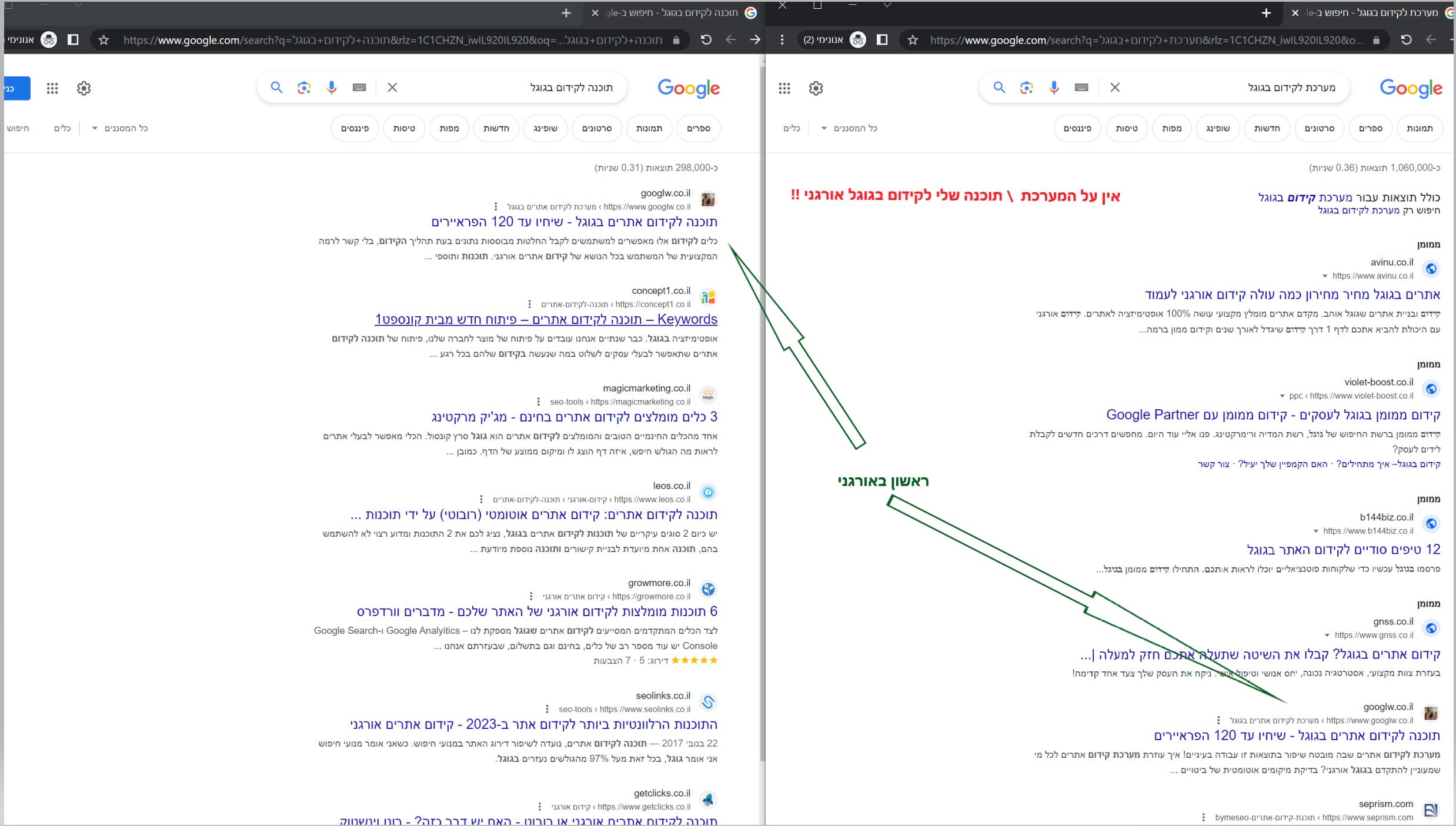Open כל המסננים filter dropdown in left window
1456x826 pixels.
(119, 128)
